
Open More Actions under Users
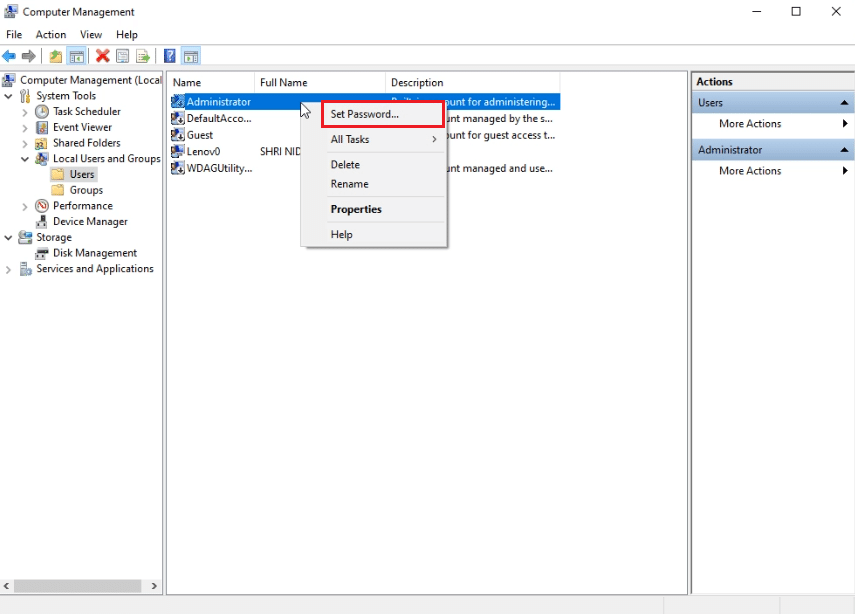[773, 123]
